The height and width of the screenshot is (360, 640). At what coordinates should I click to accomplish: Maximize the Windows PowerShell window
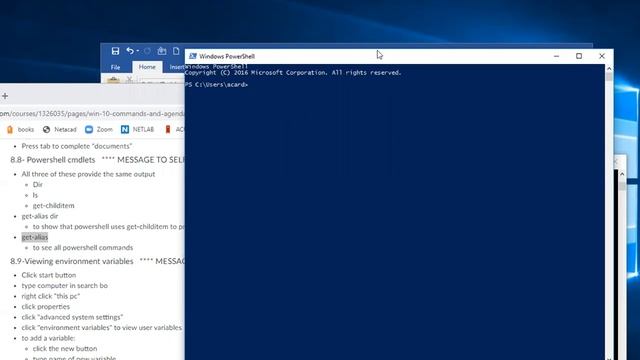click(x=579, y=56)
